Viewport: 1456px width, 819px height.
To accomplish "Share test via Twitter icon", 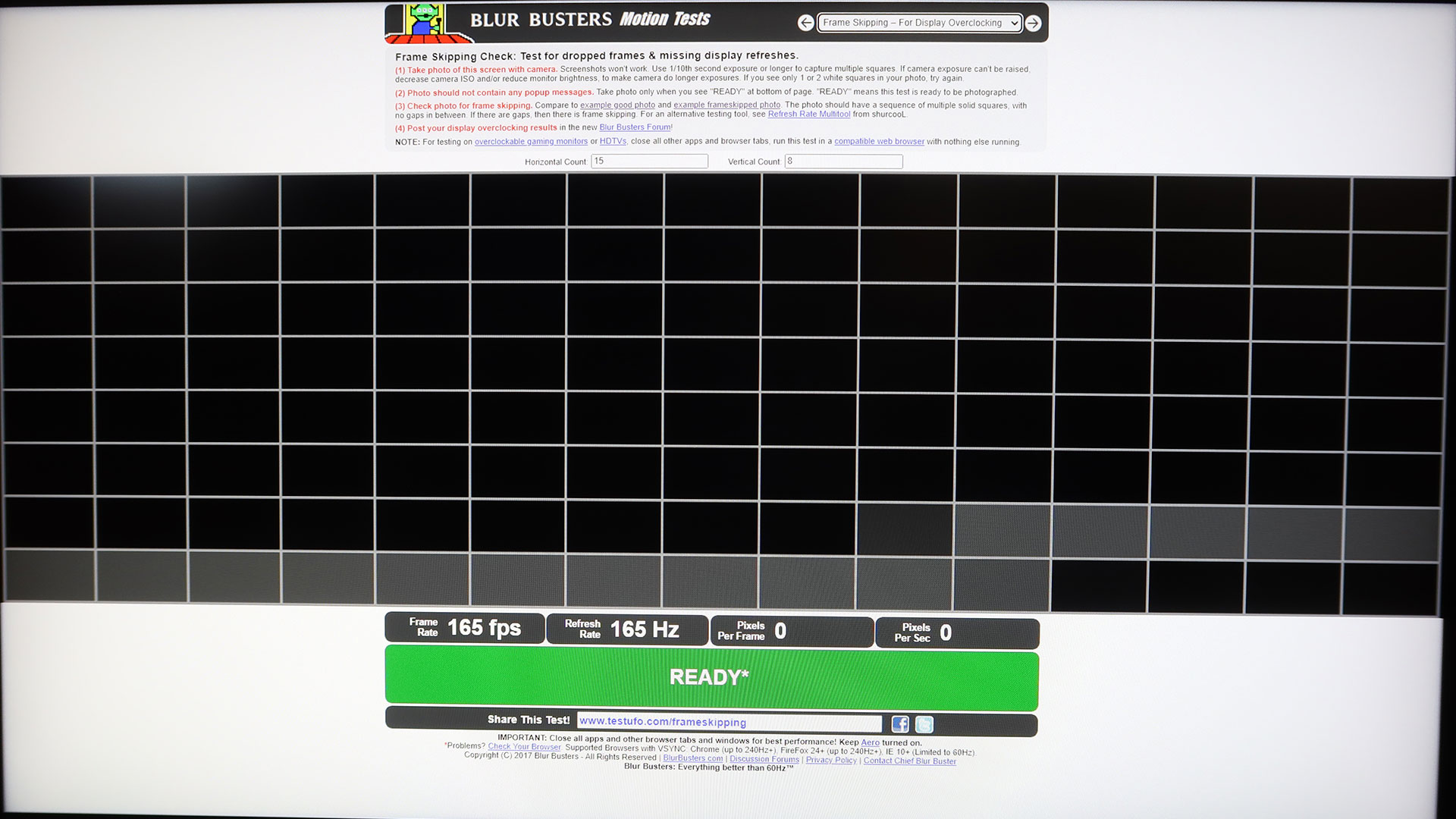I will pyautogui.click(x=924, y=724).
